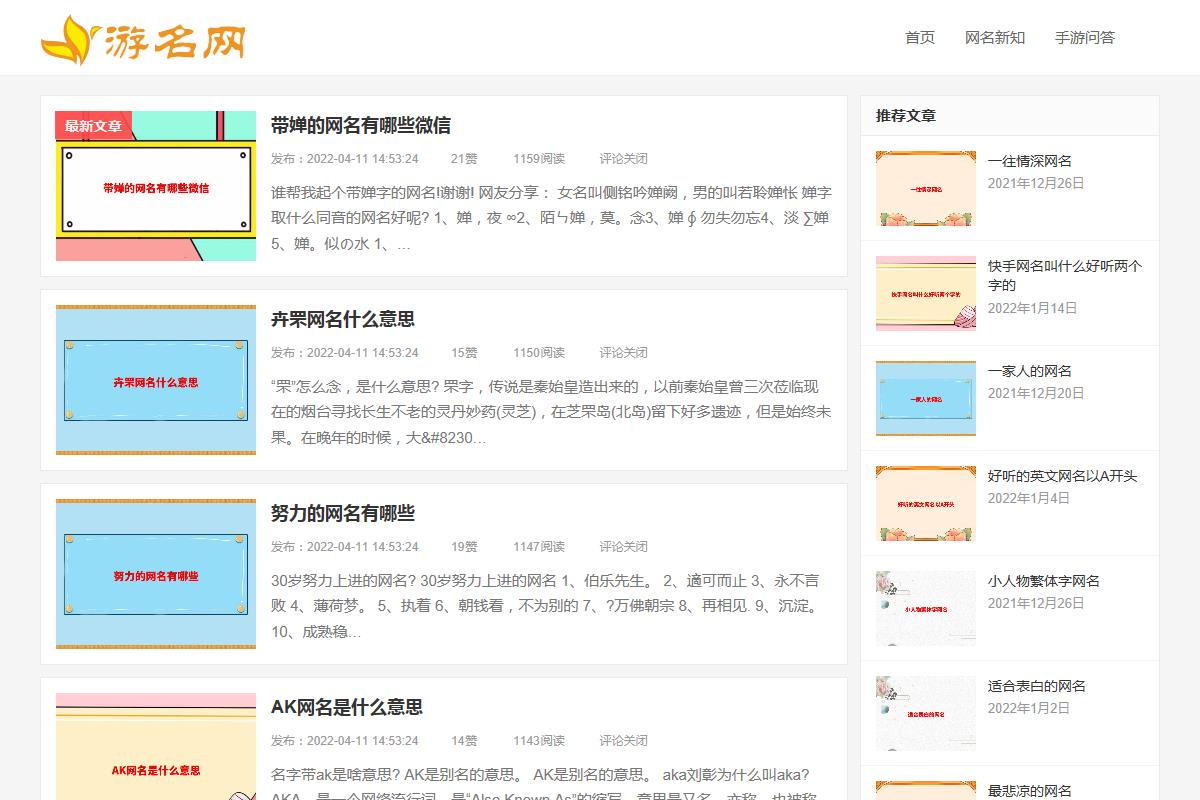
Task: Click the 1159阅读 read count
Action: point(539,158)
